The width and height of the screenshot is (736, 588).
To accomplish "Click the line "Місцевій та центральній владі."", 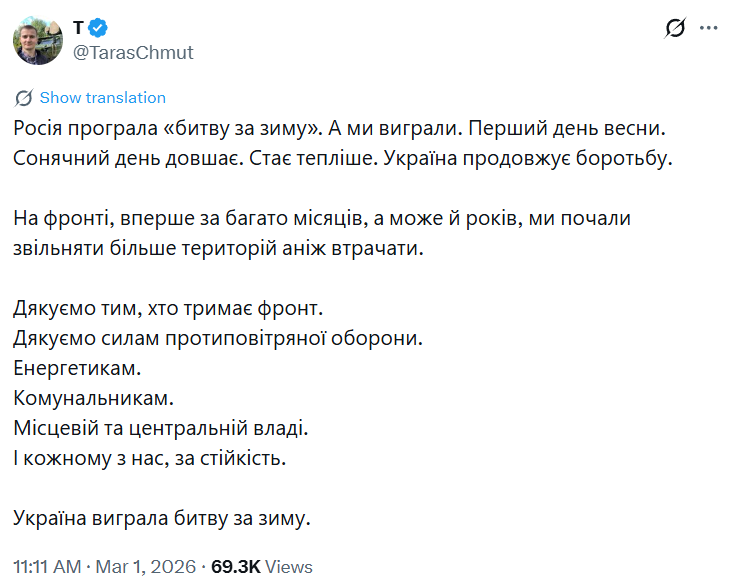I will pos(162,428).
